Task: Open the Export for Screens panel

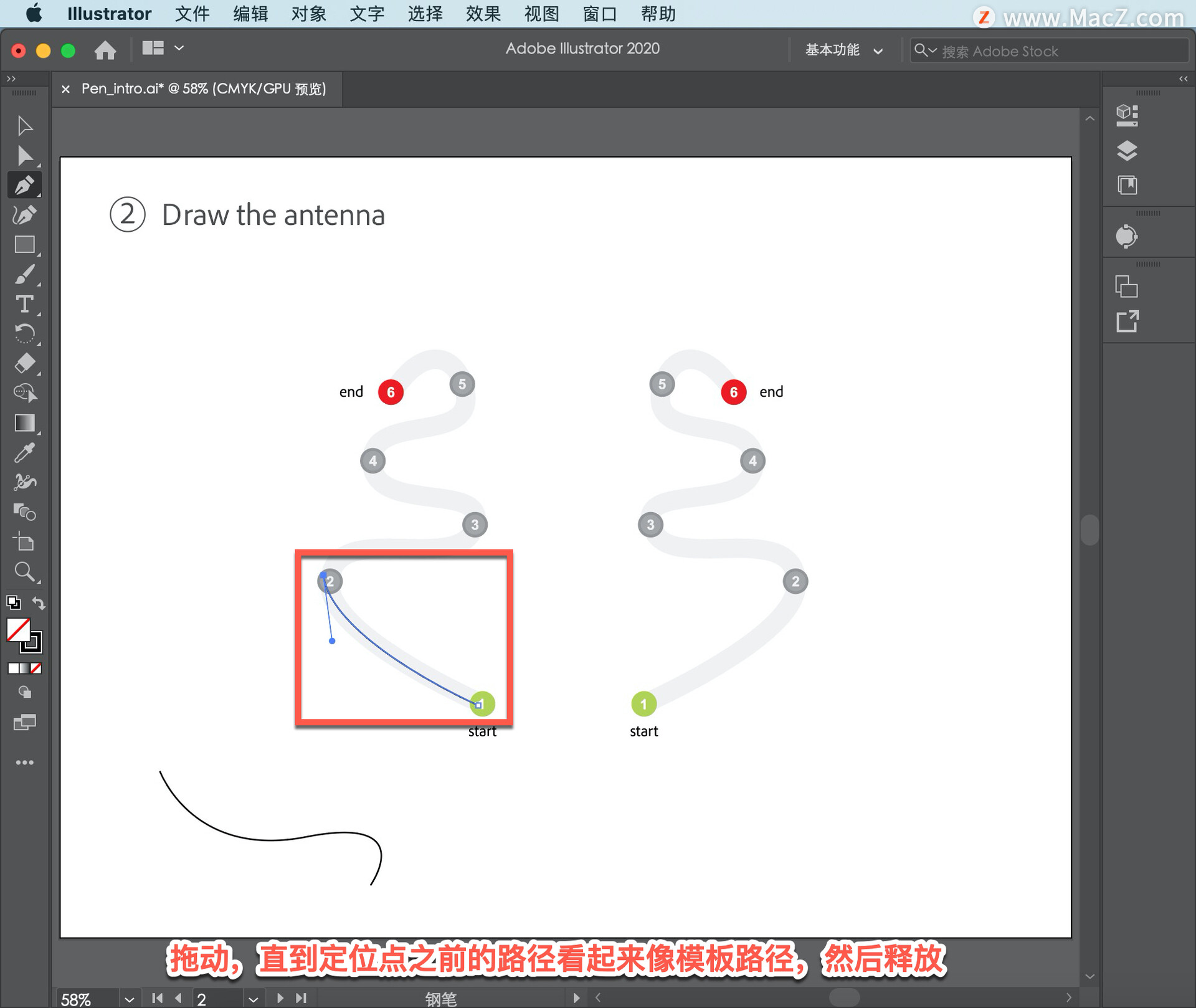Action: (1126, 321)
